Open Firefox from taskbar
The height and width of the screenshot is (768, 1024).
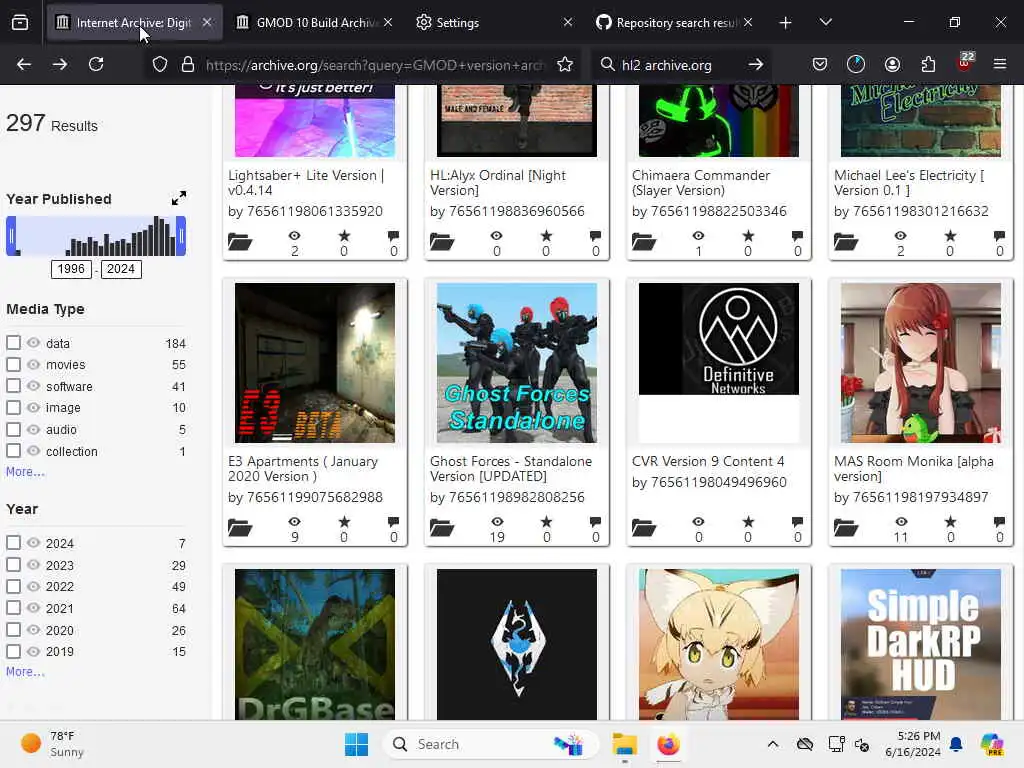coord(668,744)
